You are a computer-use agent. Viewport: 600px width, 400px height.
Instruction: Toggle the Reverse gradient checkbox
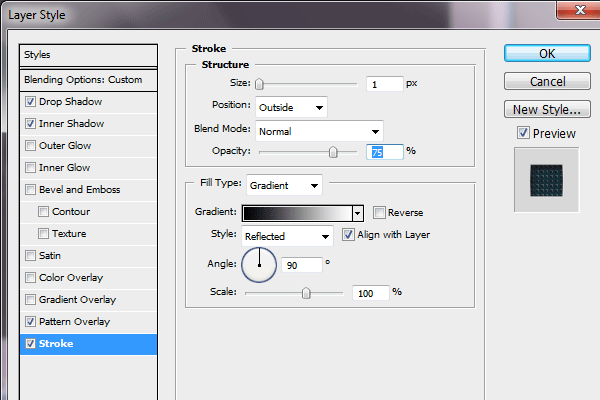379,213
